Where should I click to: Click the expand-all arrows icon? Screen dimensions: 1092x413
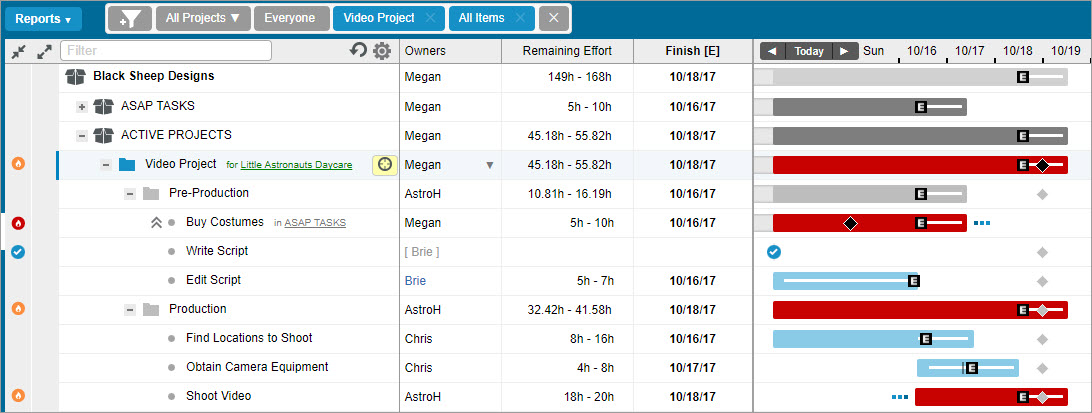(43, 51)
